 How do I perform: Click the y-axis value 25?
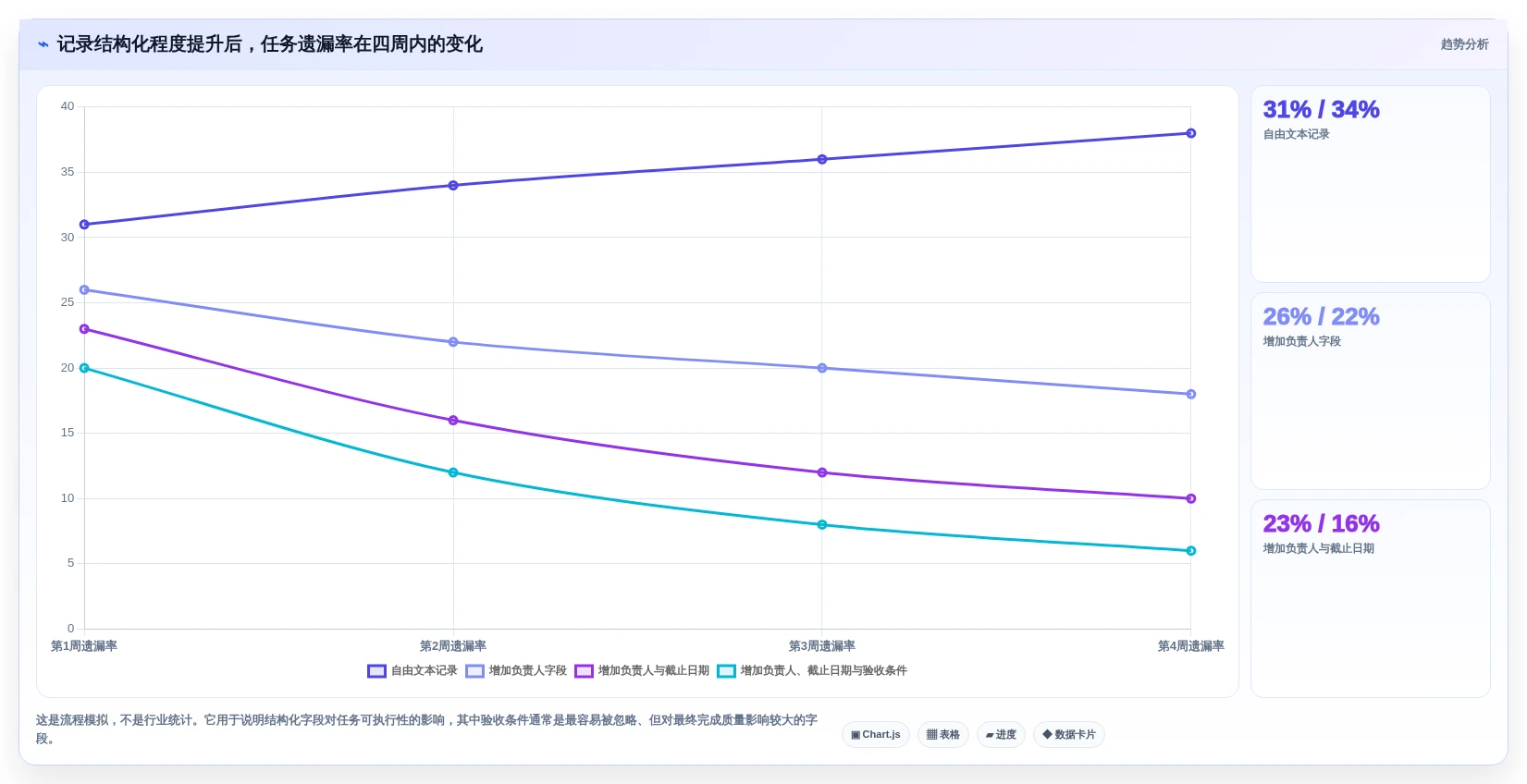click(68, 302)
